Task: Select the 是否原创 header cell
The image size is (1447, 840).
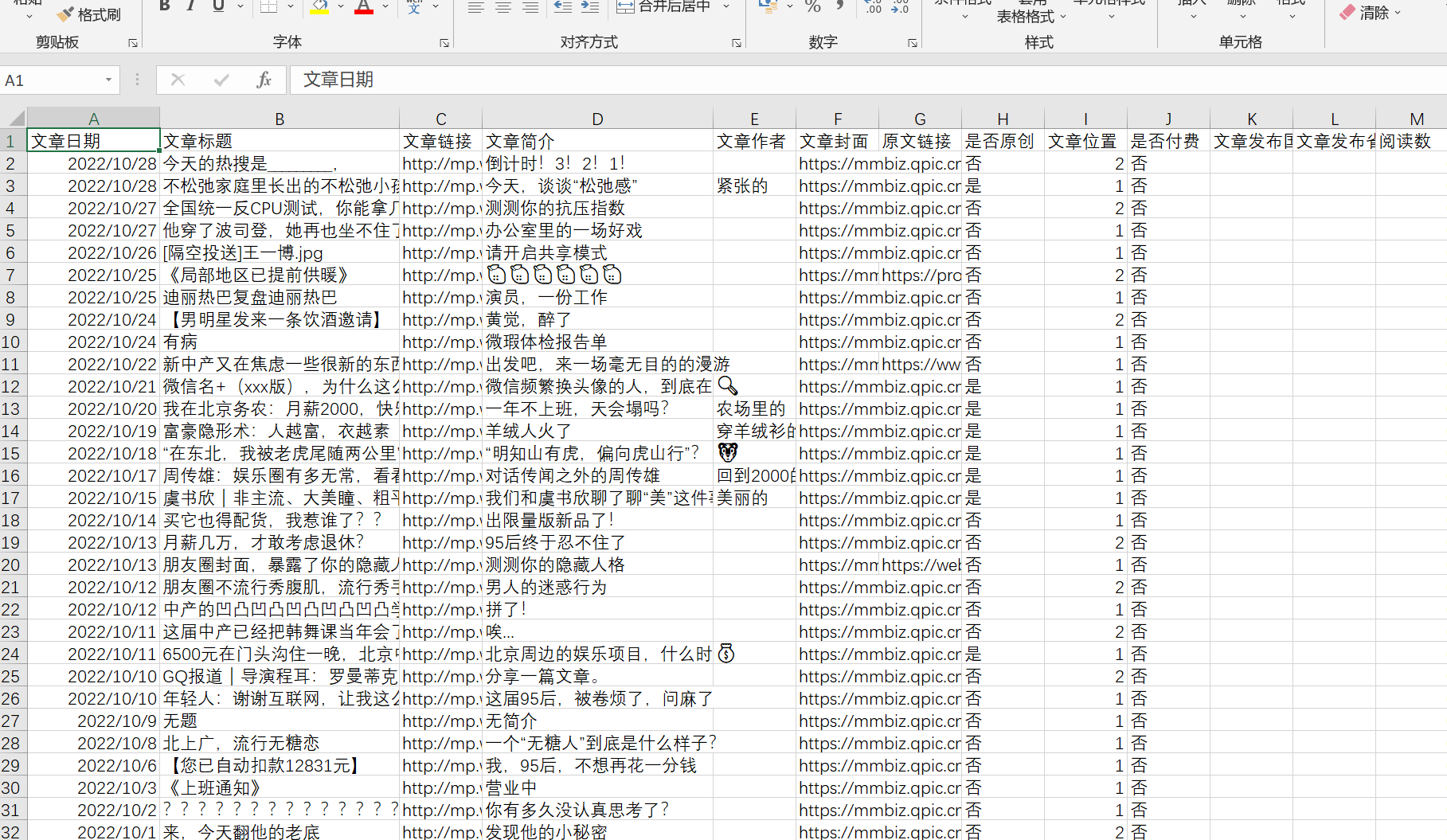Action: click(x=1003, y=141)
